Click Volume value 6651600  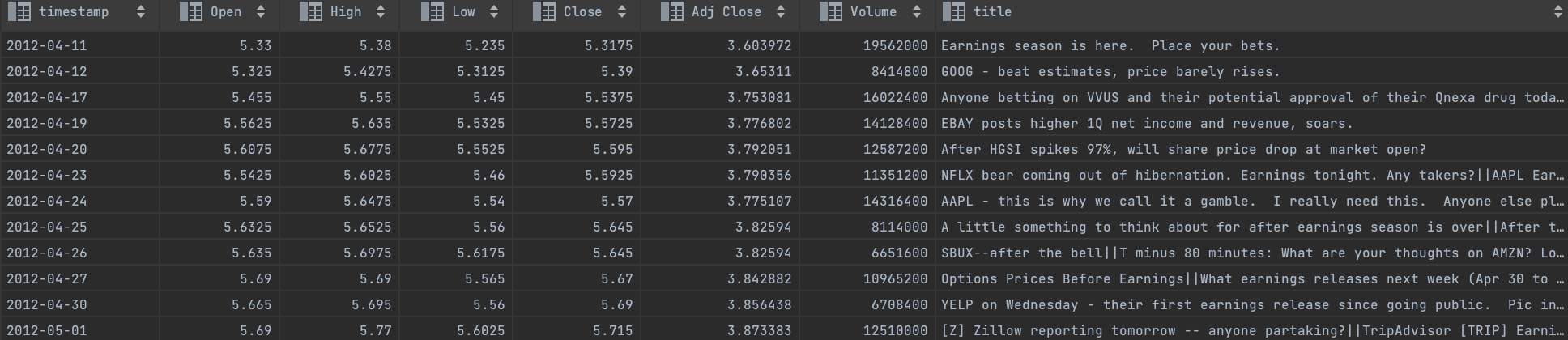tap(900, 253)
